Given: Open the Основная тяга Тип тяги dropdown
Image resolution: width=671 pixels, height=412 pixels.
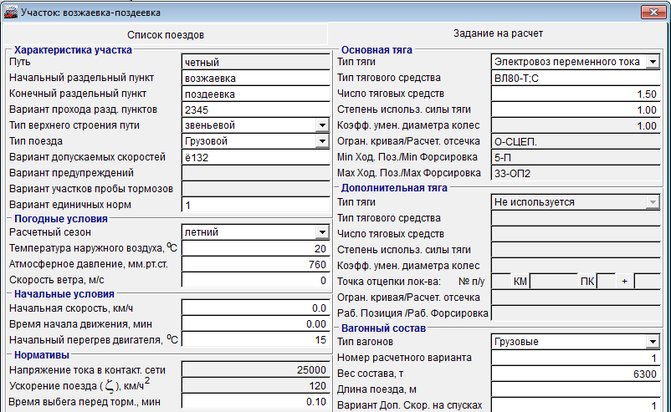Looking at the screenshot, I should 652,62.
